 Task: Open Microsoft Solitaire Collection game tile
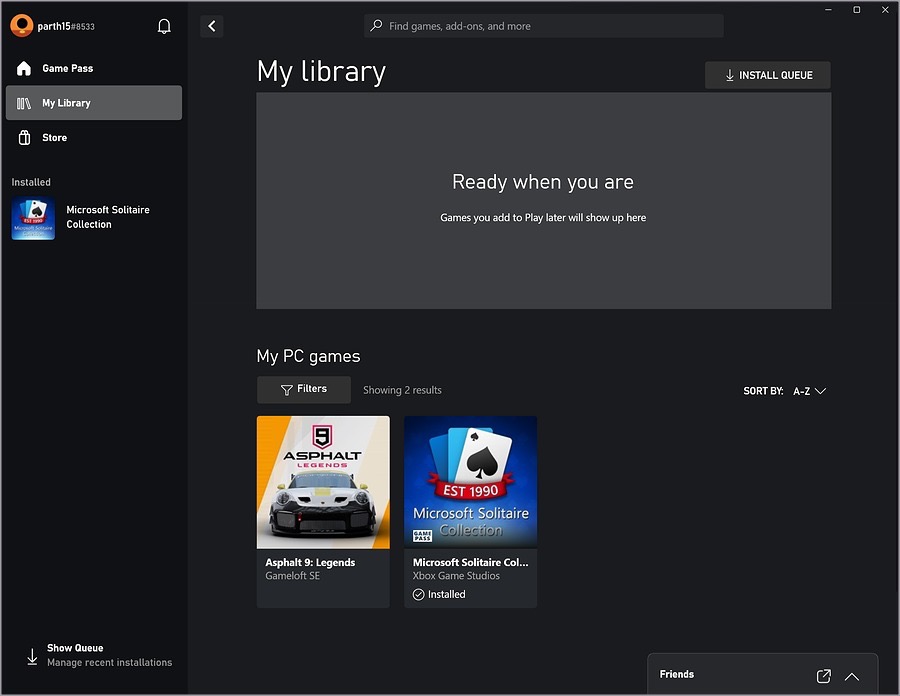(x=471, y=512)
